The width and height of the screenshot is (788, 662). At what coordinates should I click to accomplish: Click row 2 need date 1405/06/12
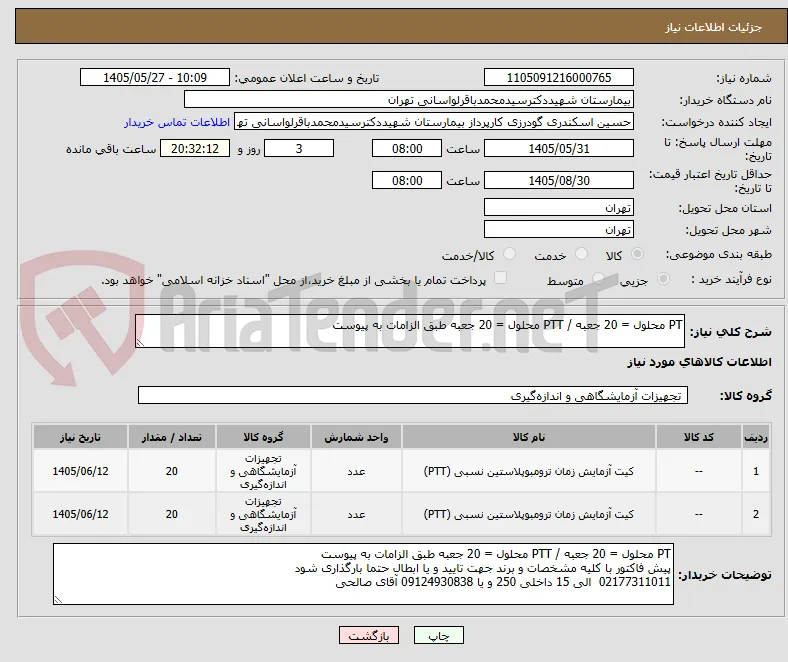coord(80,514)
